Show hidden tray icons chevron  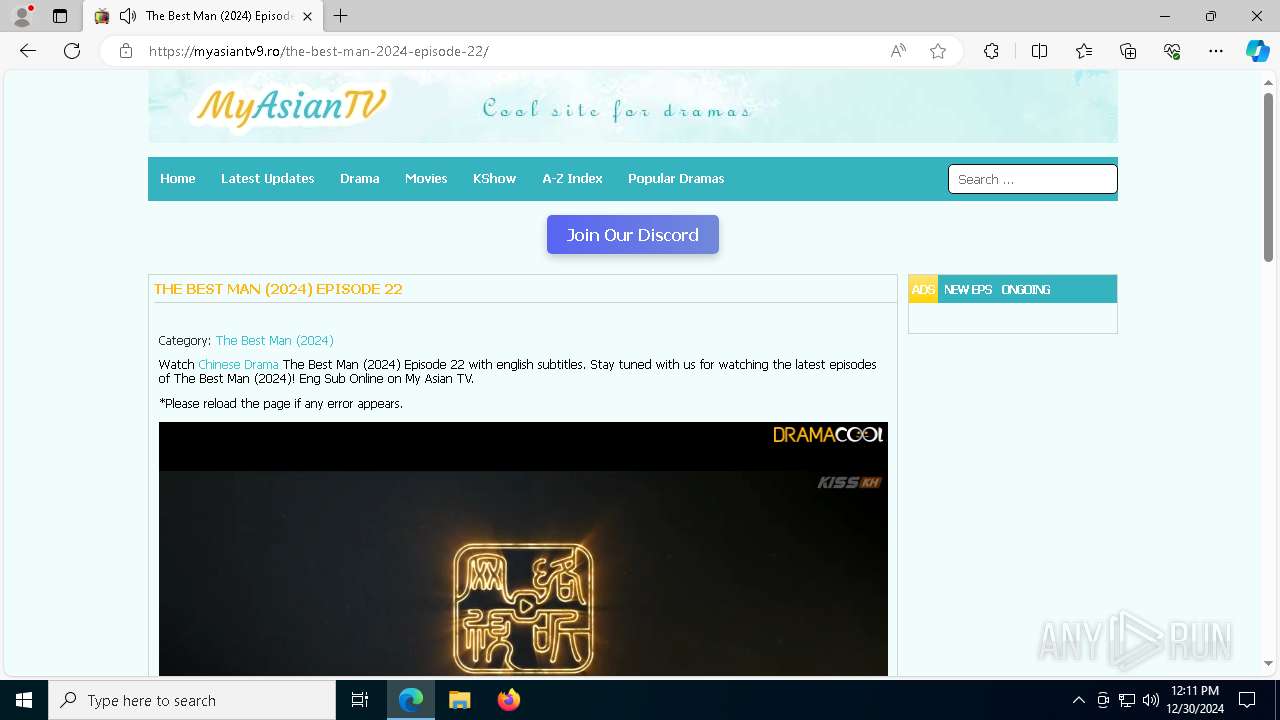point(1078,700)
